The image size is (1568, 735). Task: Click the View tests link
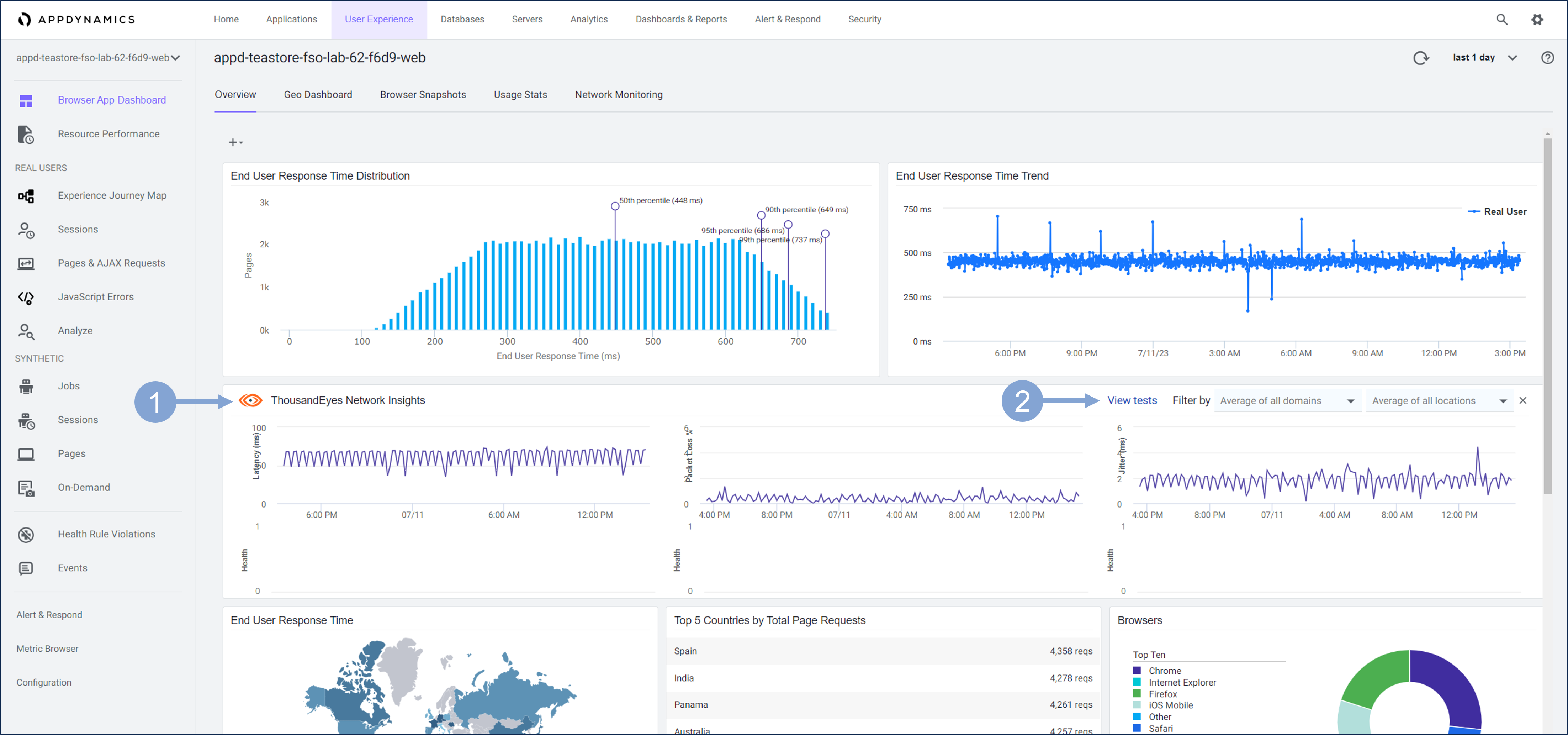coord(1132,401)
